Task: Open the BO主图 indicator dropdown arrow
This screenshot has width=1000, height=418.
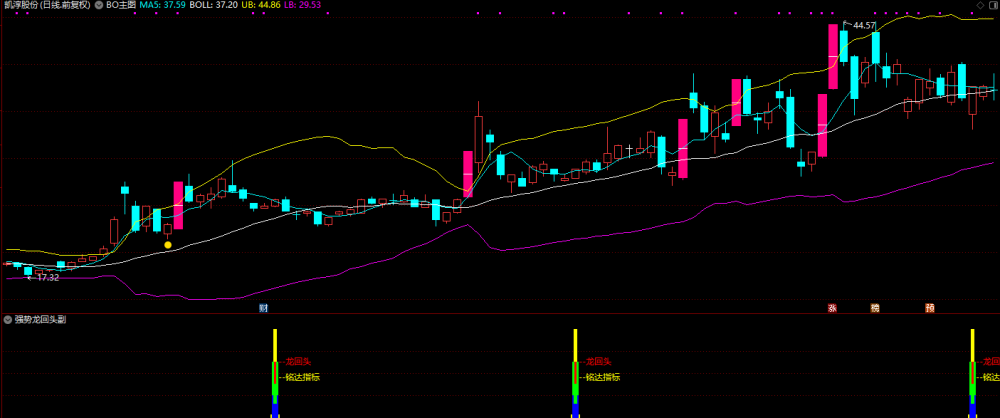Action: click(x=99, y=4)
